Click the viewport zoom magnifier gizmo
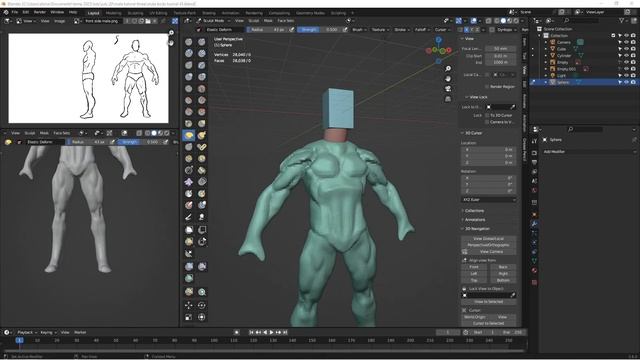 point(448,69)
